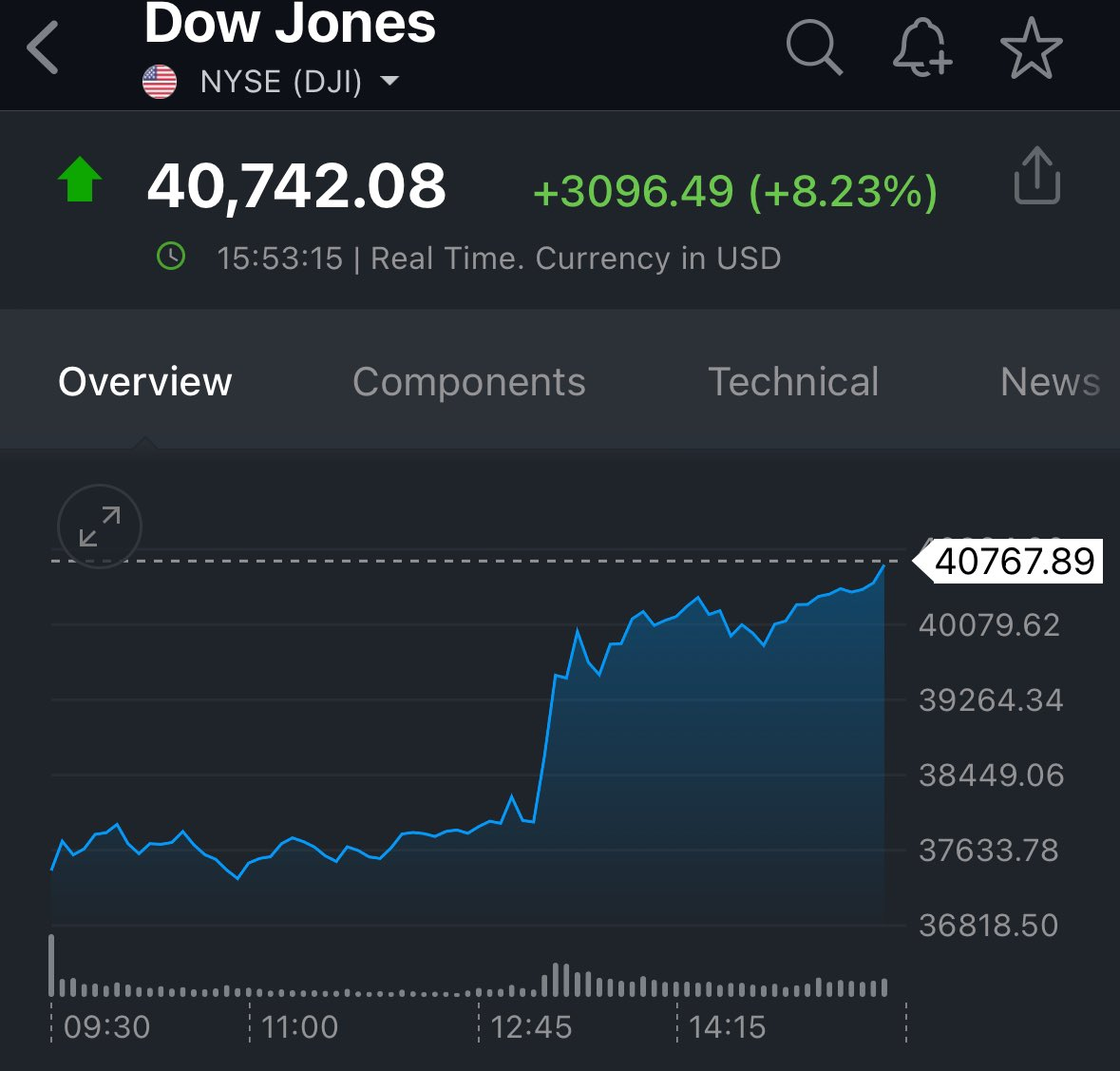The height and width of the screenshot is (1071, 1120).
Task: Switch to the Components tab
Action: pos(468,382)
